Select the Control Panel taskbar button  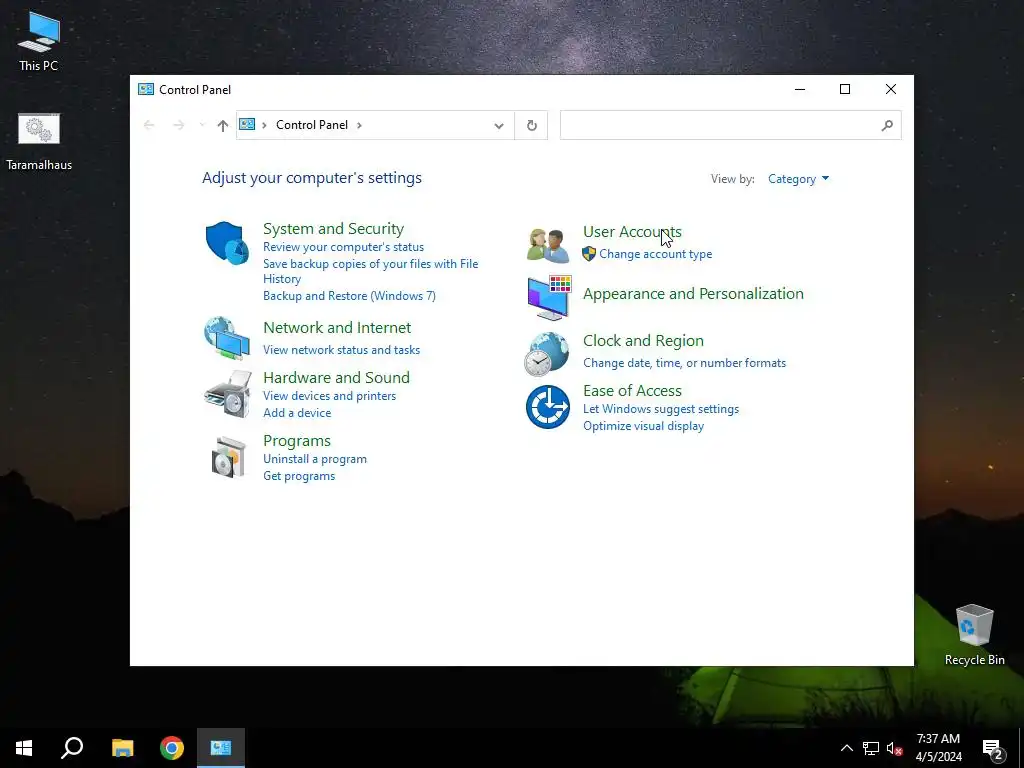pyautogui.click(x=221, y=748)
